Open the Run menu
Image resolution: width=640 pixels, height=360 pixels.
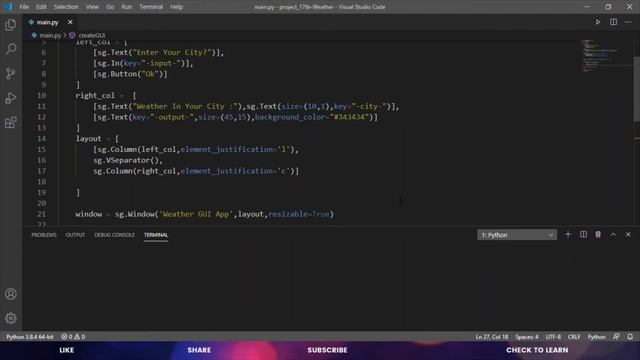coord(127,7)
